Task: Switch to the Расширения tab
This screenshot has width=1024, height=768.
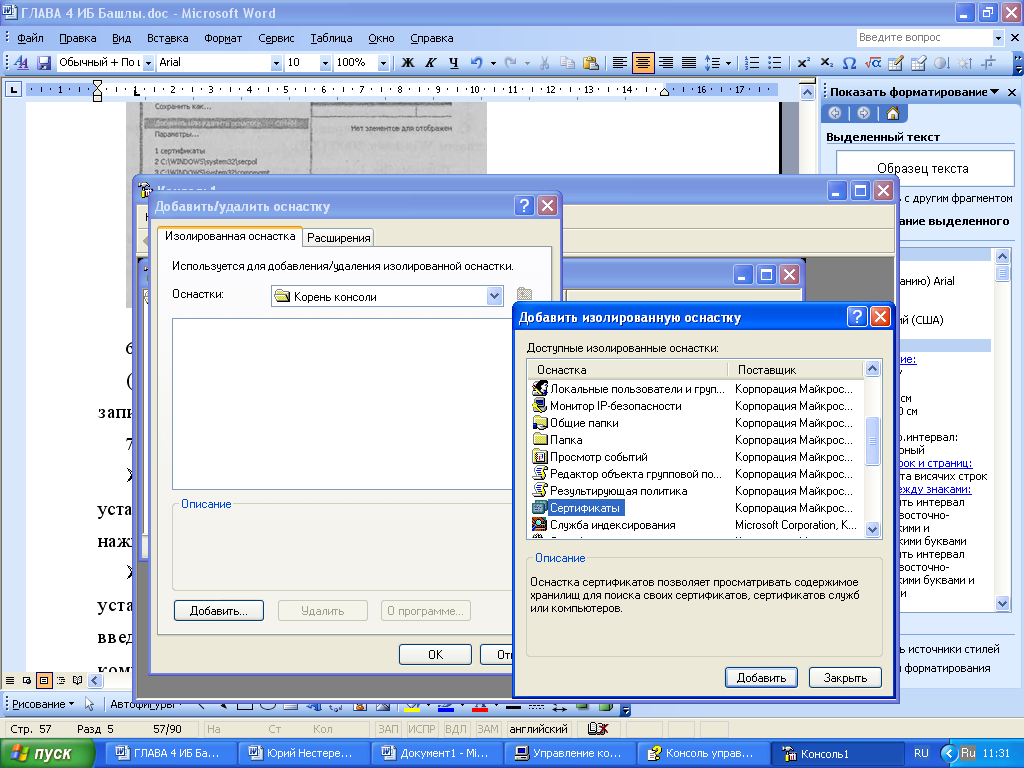Action: [x=338, y=238]
